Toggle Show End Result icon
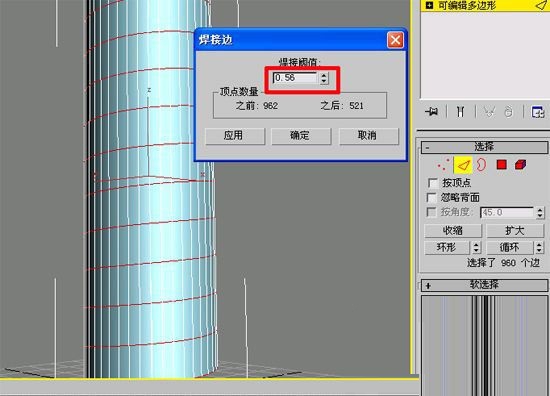 click(x=461, y=112)
